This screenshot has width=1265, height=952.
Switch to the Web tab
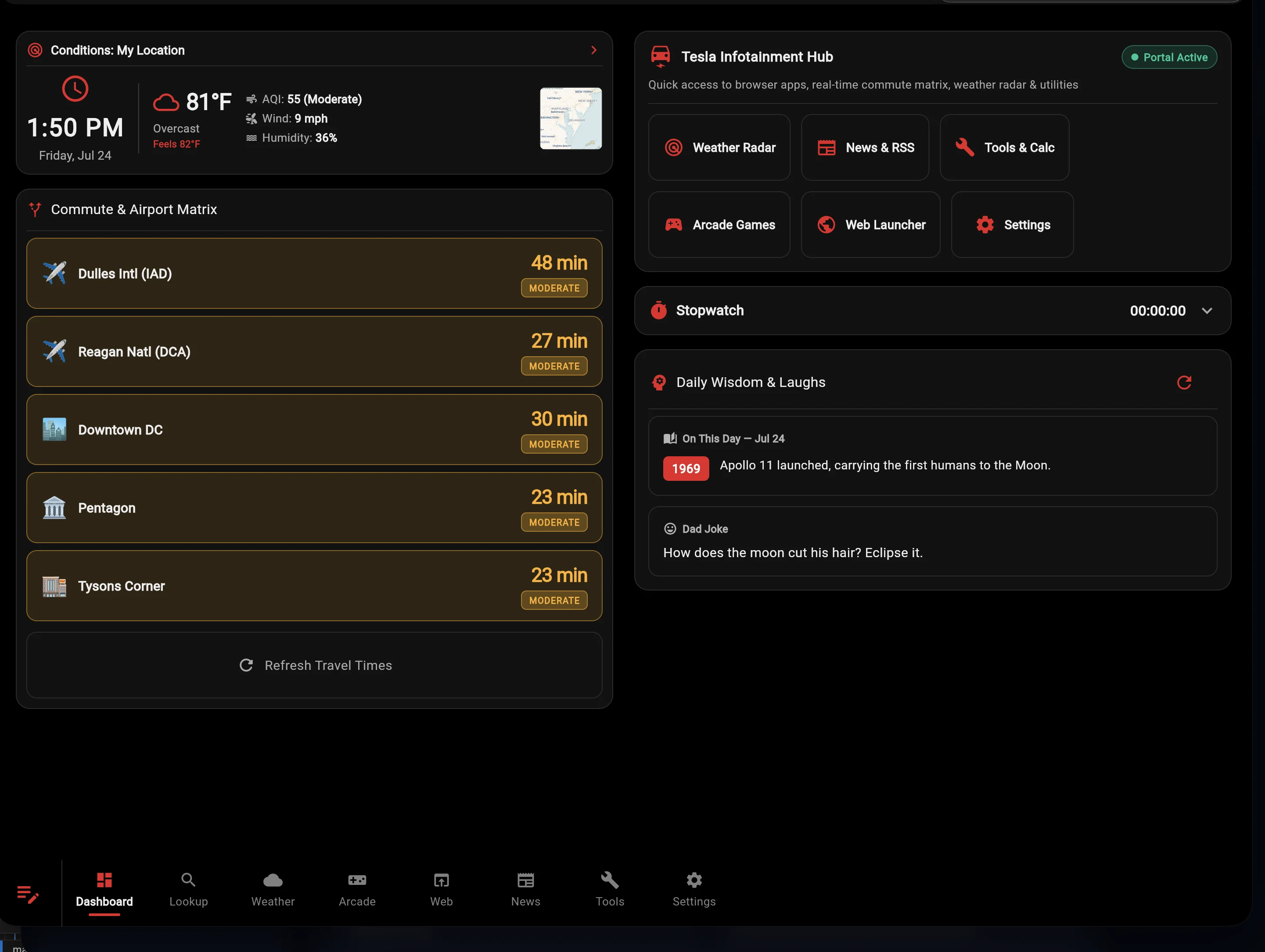tap(441, 890)
